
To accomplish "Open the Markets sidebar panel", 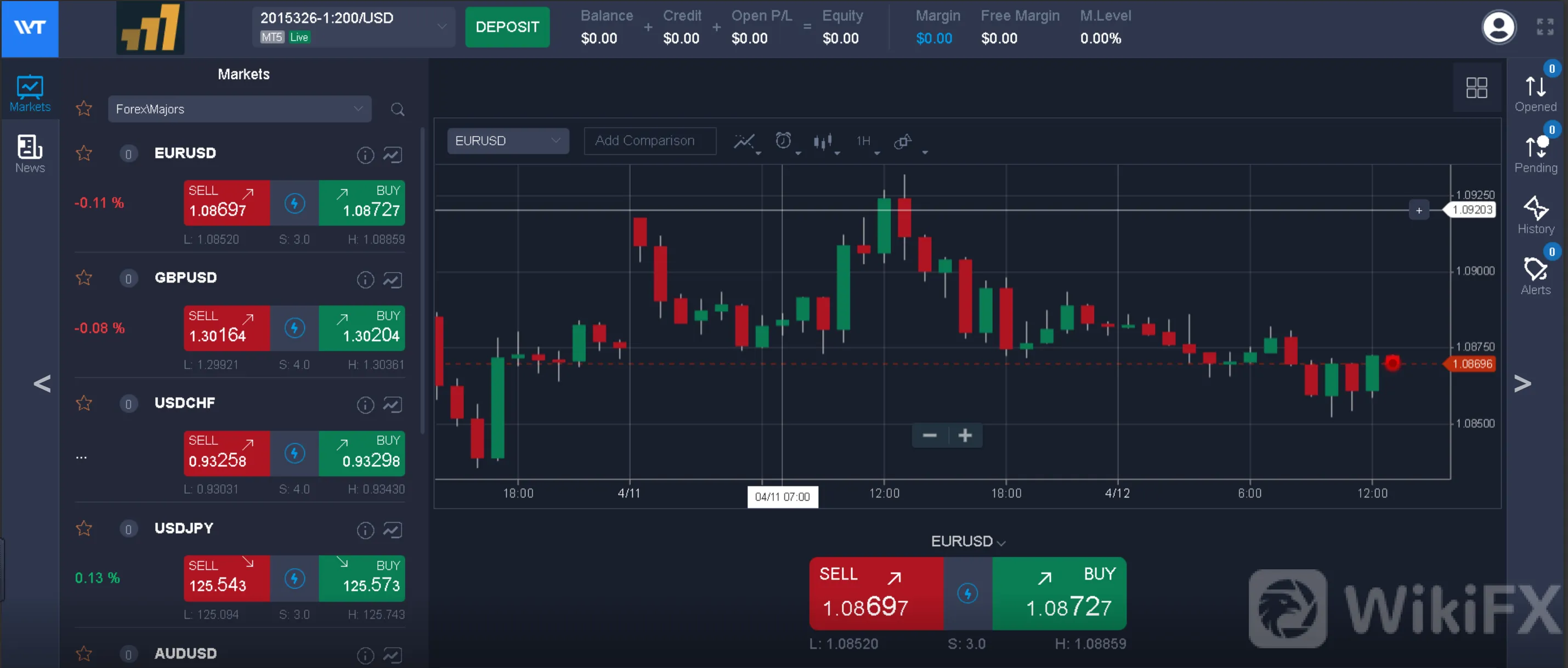I will click(x=30, y=93).
